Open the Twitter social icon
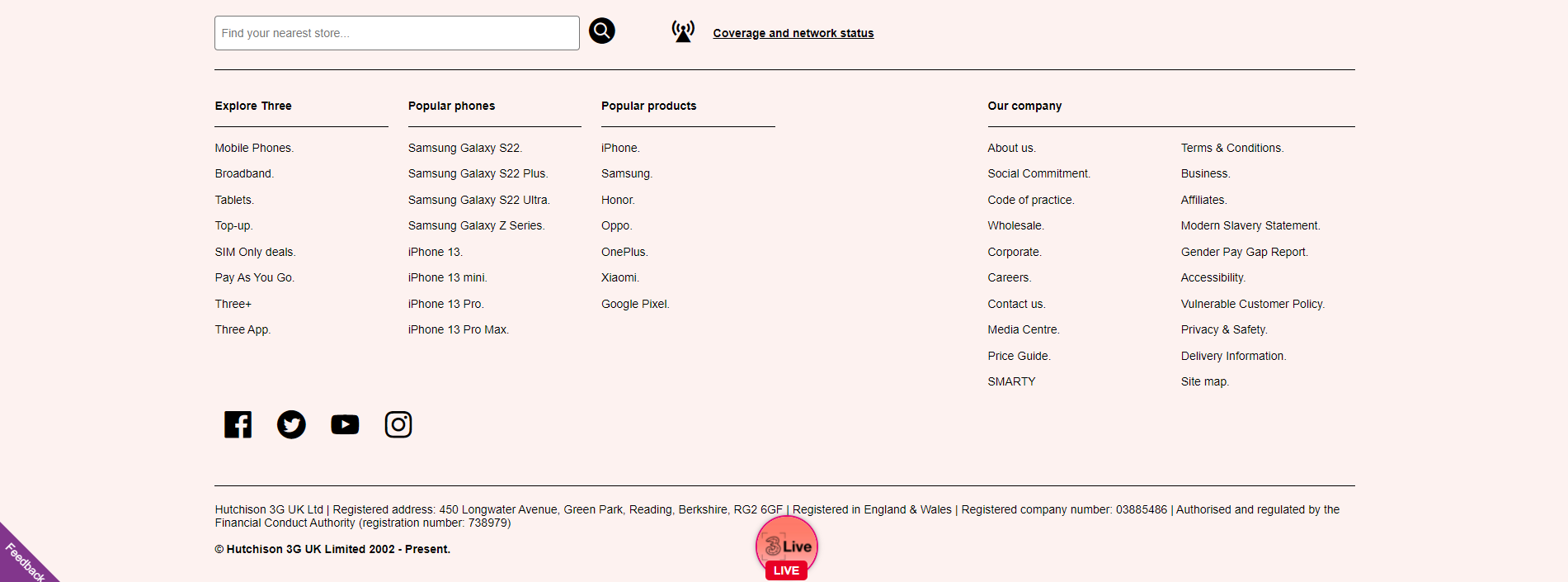The width and height of the screenshot is (1568, 582). click(291, 424)
